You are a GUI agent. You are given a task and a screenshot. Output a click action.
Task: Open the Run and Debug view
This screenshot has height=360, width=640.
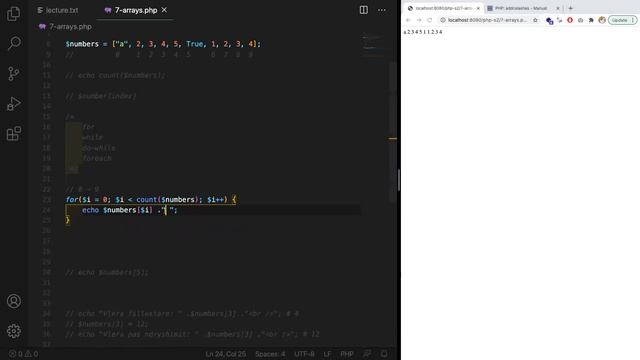pyautogui.click(x=13, y=104)
